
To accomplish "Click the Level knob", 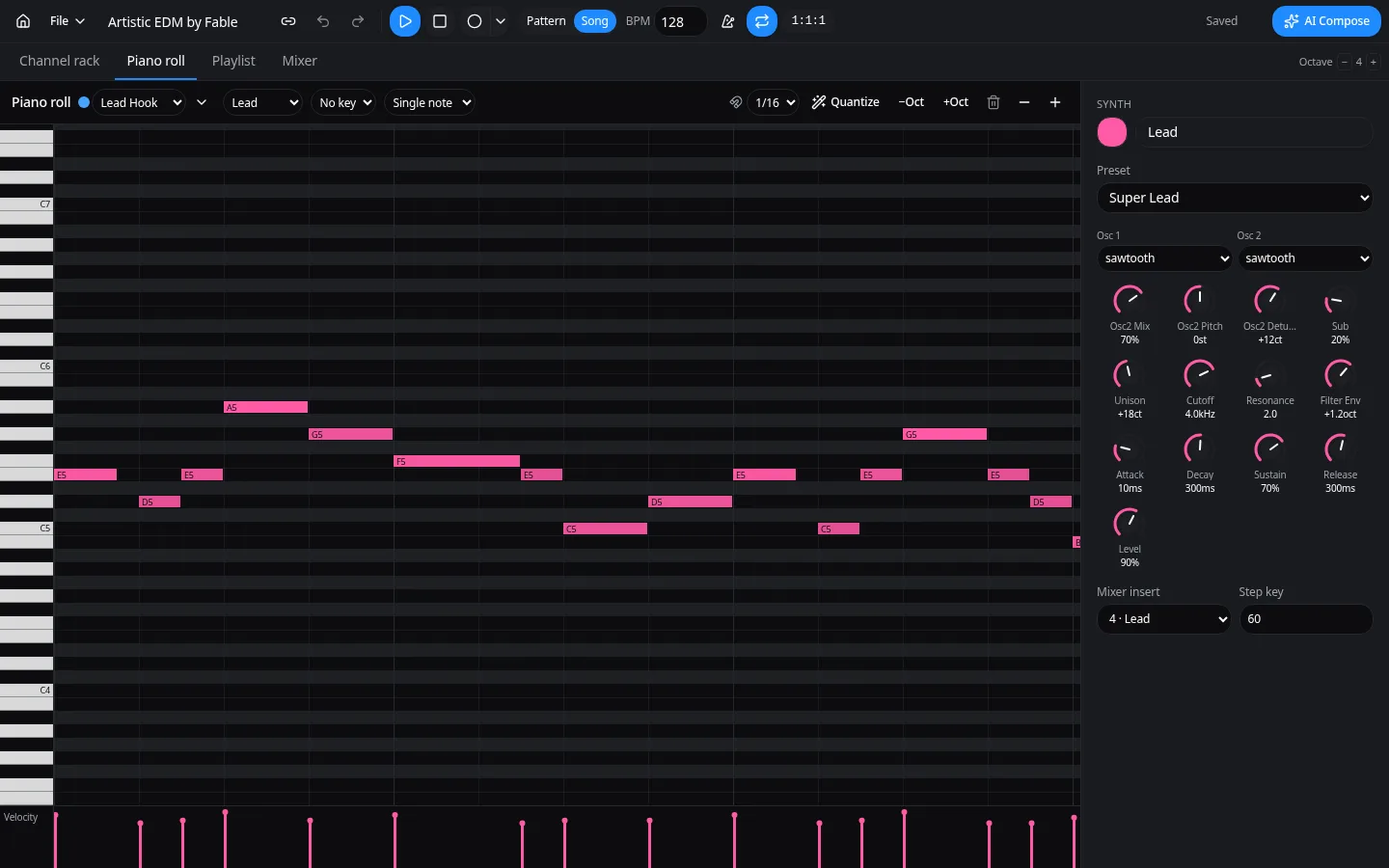I will 1130,523.
